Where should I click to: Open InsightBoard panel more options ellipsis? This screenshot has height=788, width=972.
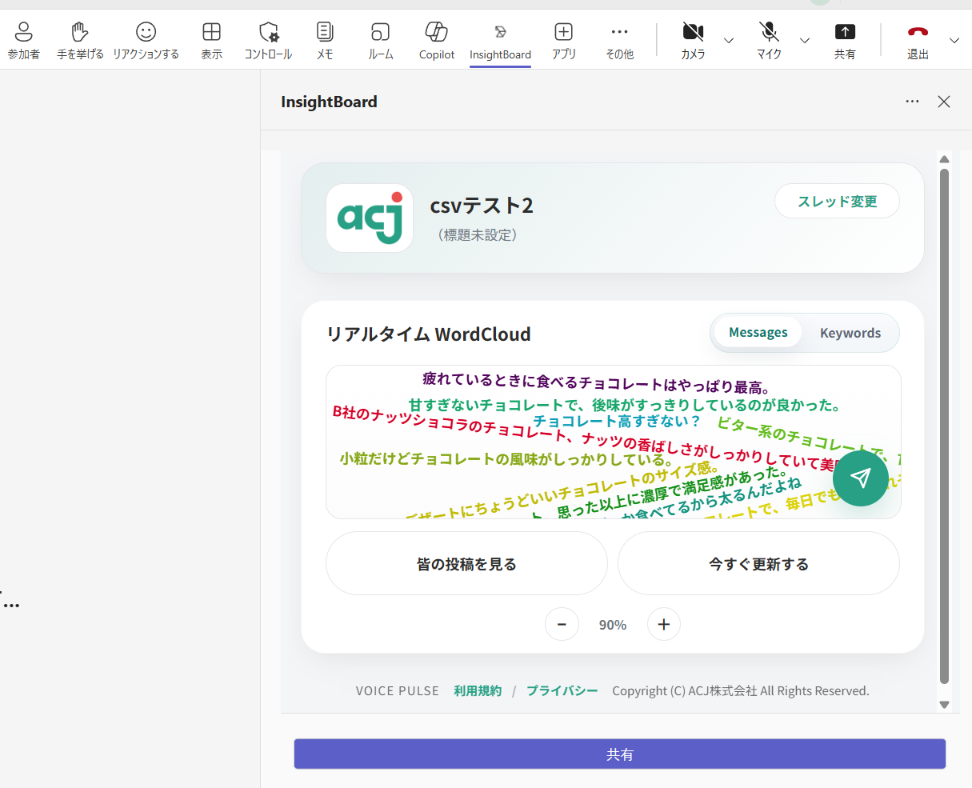point(912,101)
